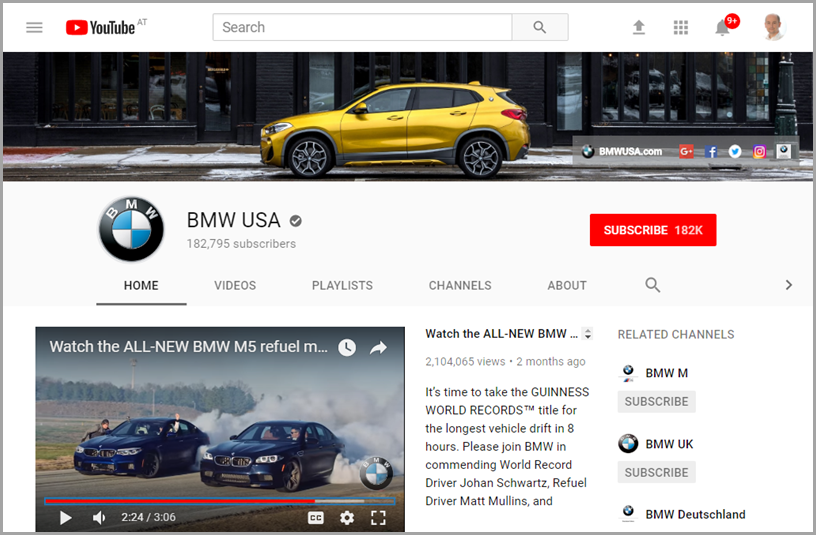816x535 pixels.
Task: Open the Instagram link in the banner
Action: click(759, 151)
